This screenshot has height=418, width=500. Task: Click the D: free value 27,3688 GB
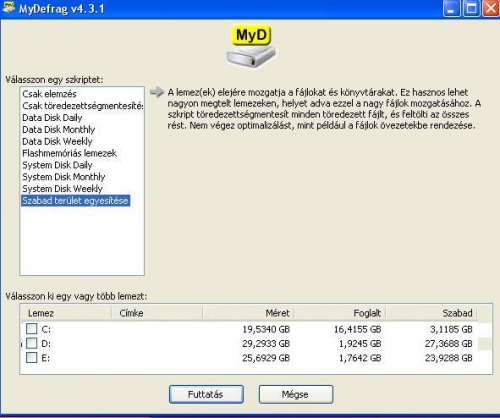tap(449, 344)
